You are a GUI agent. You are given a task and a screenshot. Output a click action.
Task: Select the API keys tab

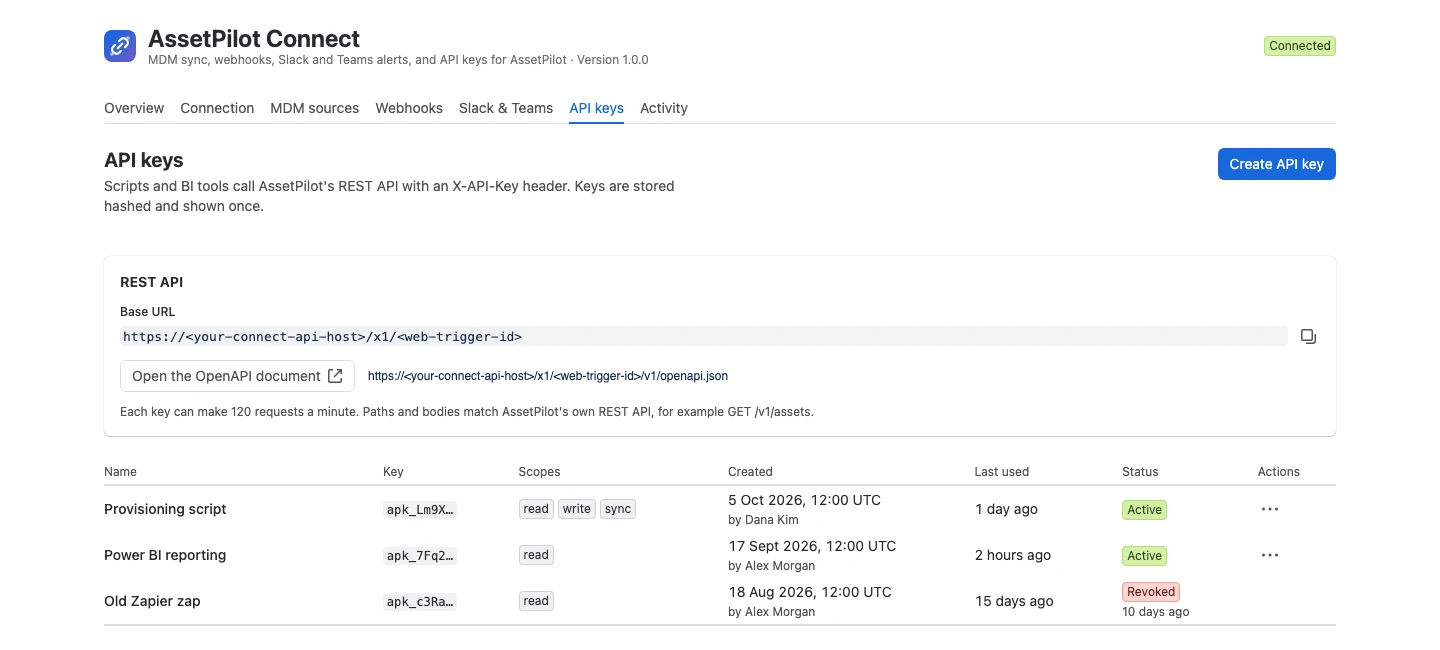click(596, 108)
